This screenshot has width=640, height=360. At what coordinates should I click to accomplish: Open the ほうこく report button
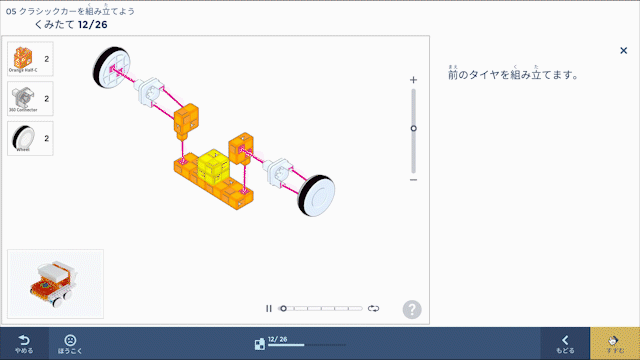point(70,344)
